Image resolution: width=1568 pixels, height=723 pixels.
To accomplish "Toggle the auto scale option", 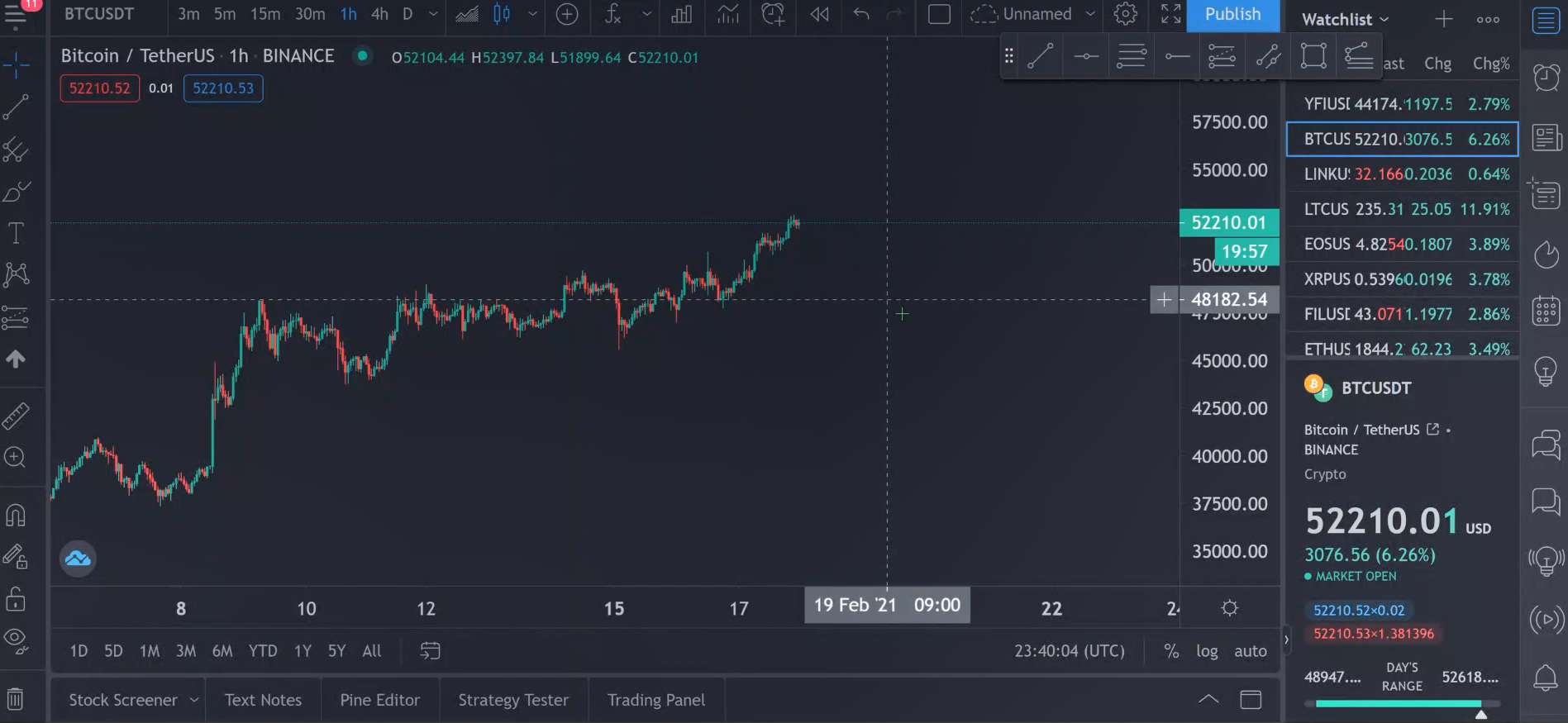I will point(1251,651).
